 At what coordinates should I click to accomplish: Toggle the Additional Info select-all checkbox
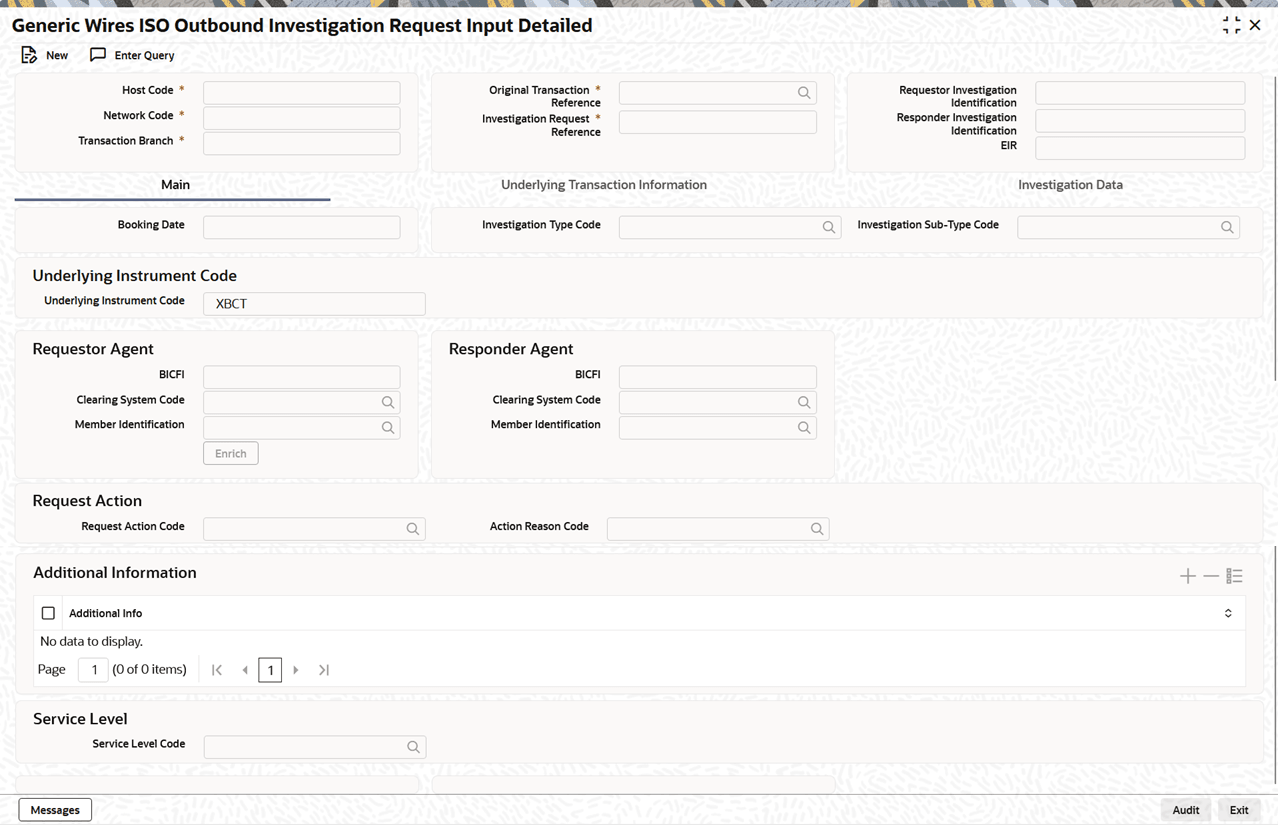[48, 613]
